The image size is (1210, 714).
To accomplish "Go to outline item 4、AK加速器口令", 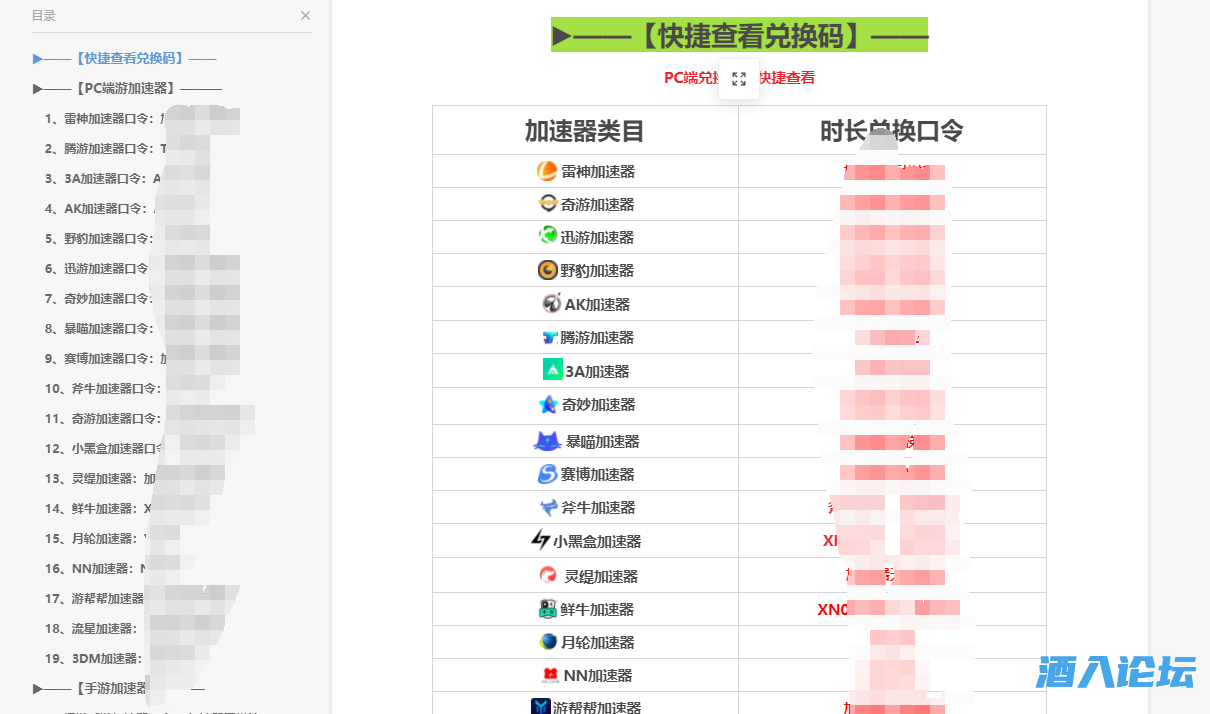I will (x=102, y=208).
